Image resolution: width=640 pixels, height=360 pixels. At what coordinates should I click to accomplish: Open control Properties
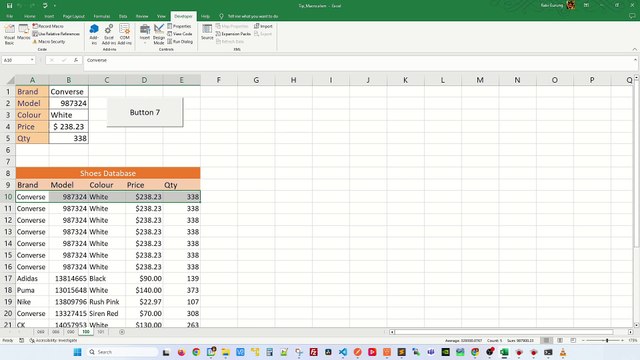tap(179, 26)
